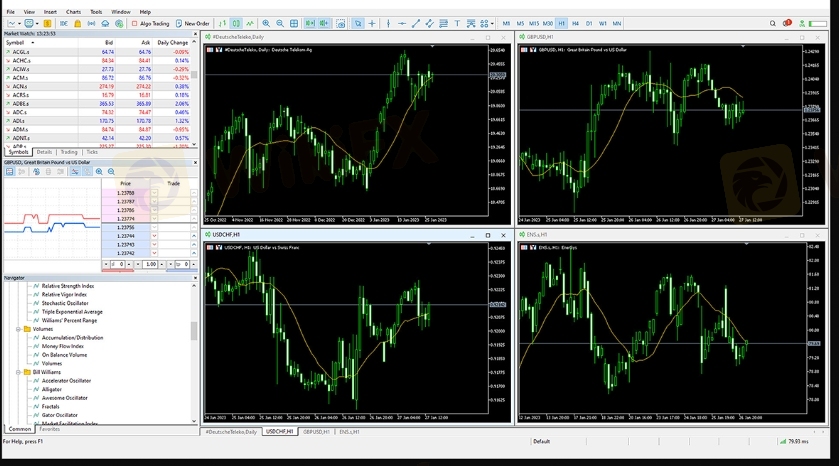Collapse the Bill Williams folder in Navigator
The image size is (839, 466).
coord(18,371)
